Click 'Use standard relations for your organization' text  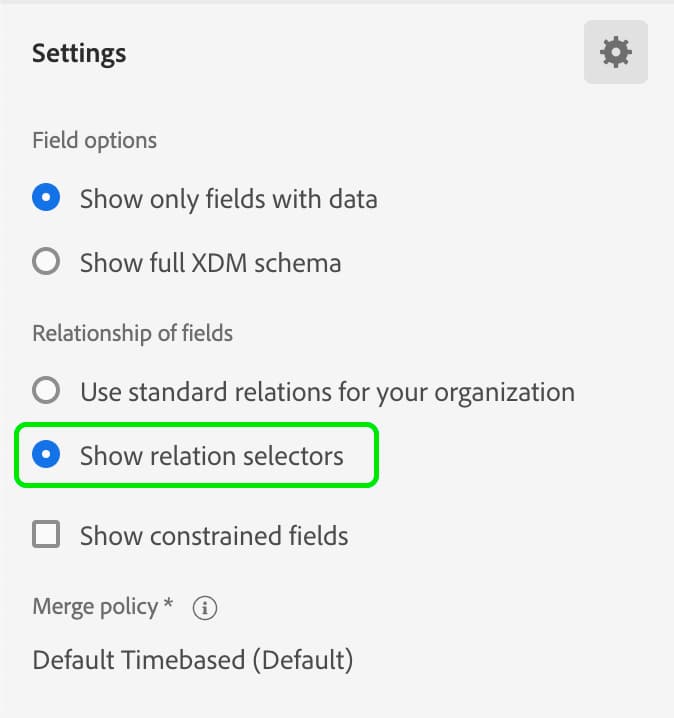coord(327,391)
